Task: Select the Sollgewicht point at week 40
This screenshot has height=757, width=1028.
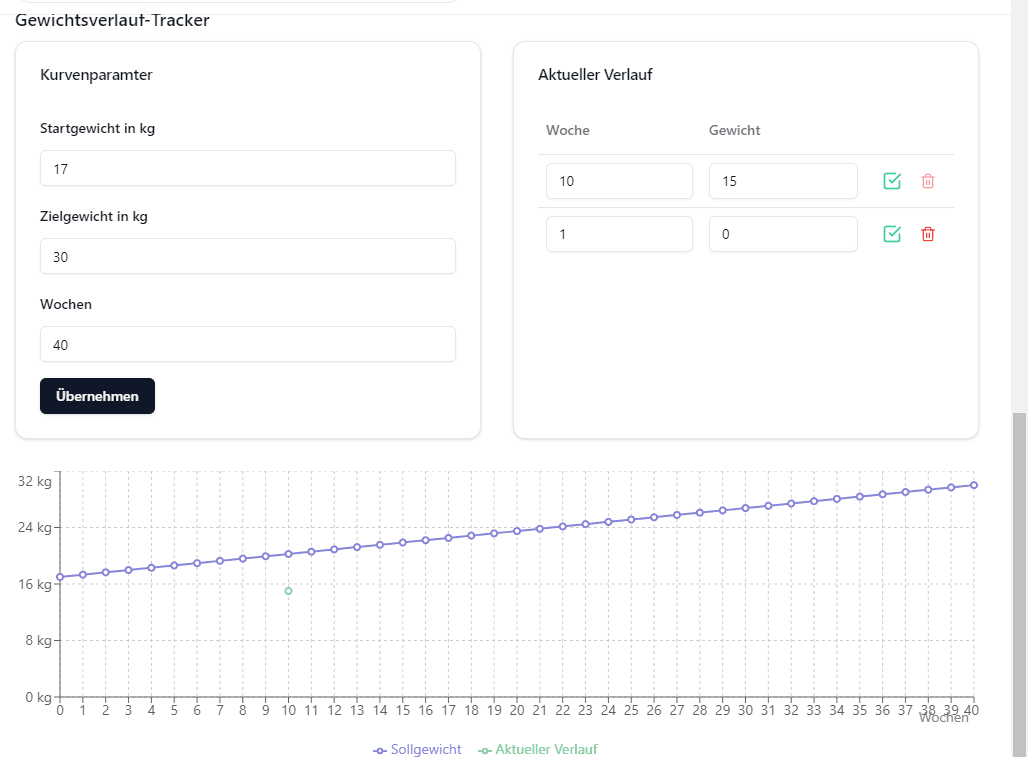Action: (x=974, y=485)
